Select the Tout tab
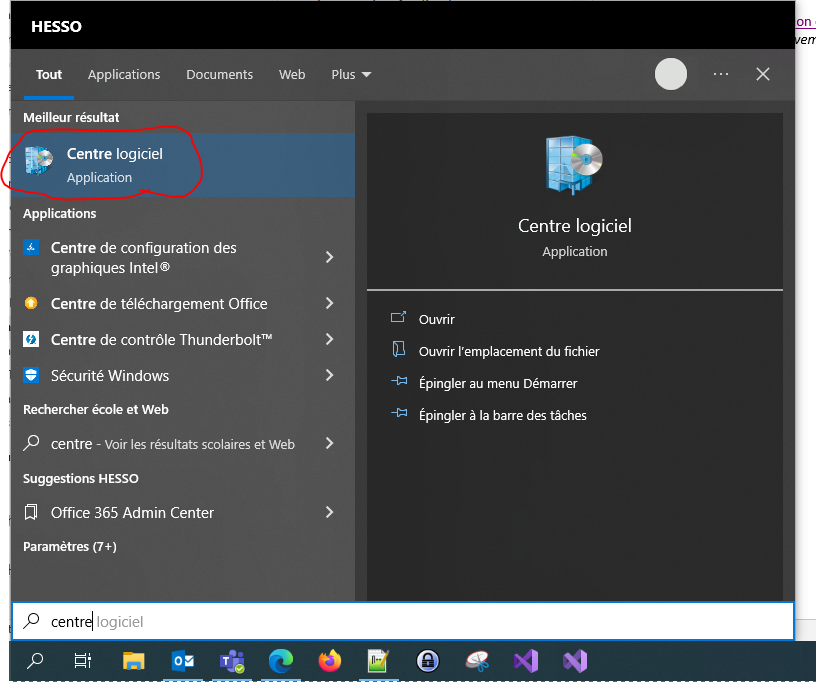The width and height of the screenshot is (816, 700). [x=49, y=74]
